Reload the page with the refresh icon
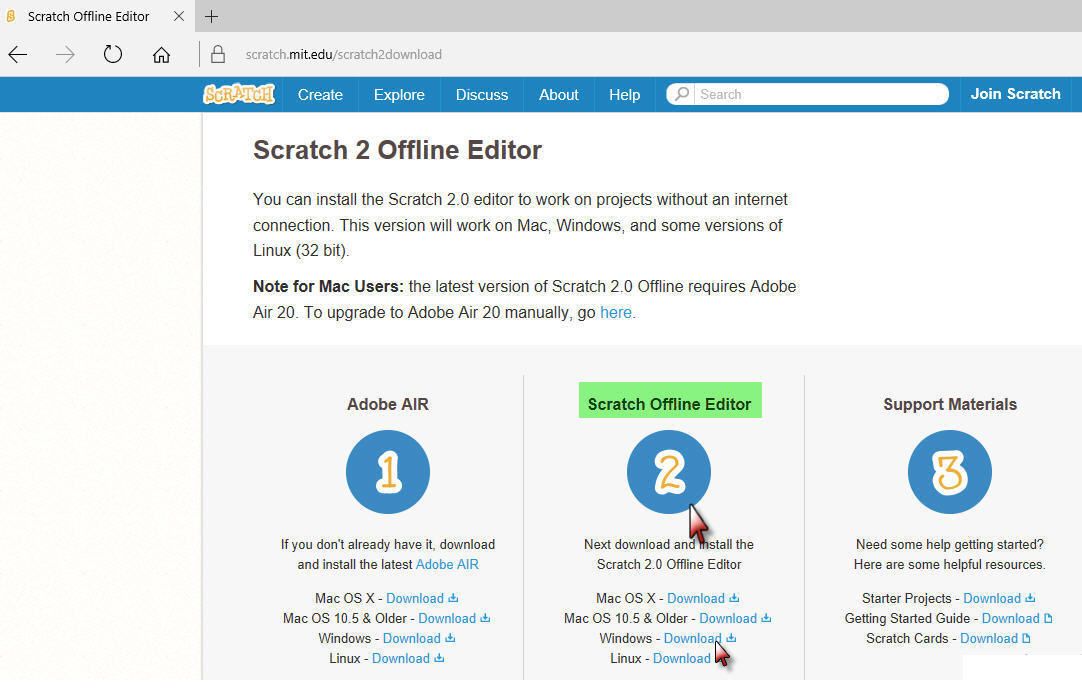Viewport: 1082px width, 694px height. tap(112, 54)
